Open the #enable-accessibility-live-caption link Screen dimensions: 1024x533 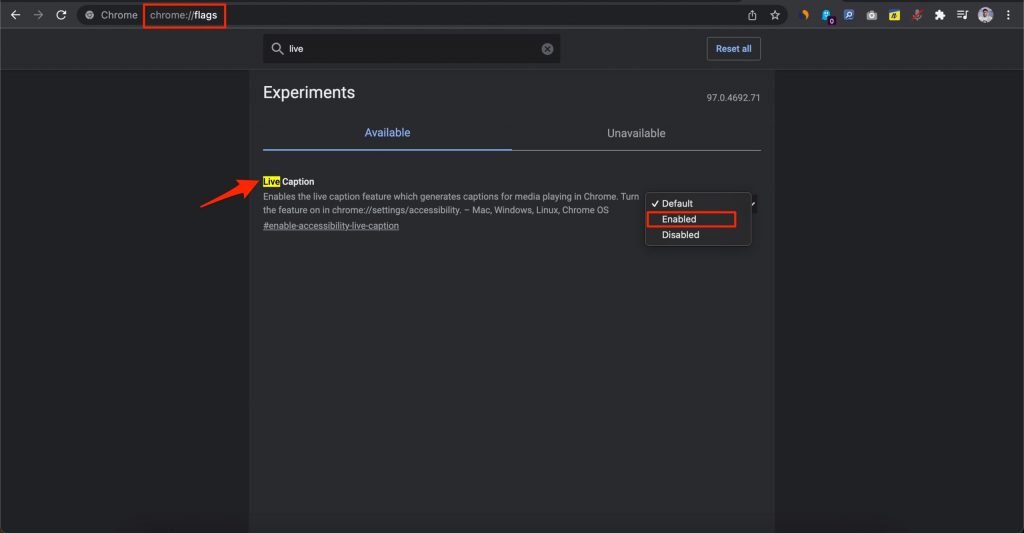coord(330,226)
